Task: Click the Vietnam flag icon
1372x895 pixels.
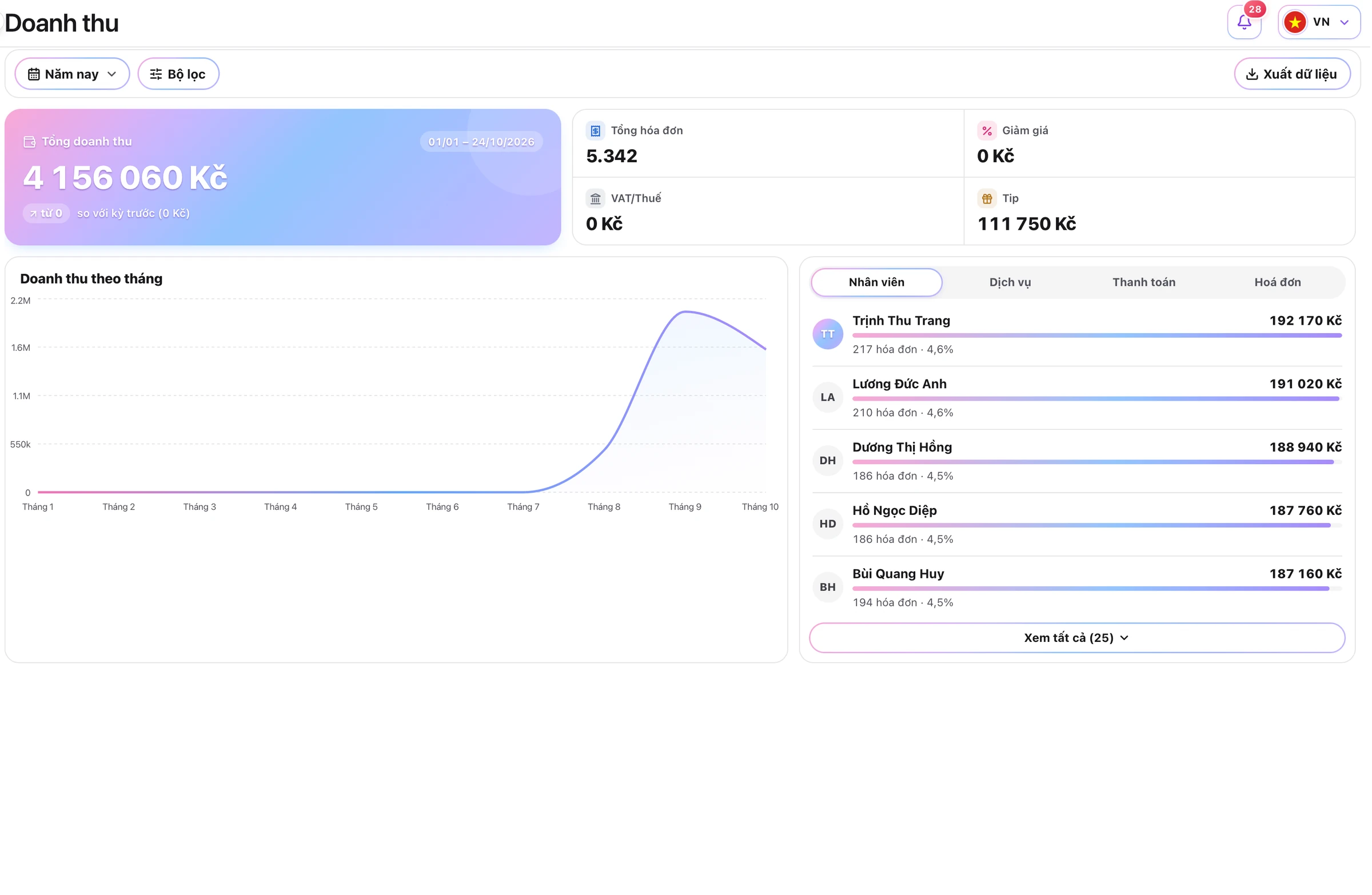Action: pyautogui.click(x=1297, y=22)
